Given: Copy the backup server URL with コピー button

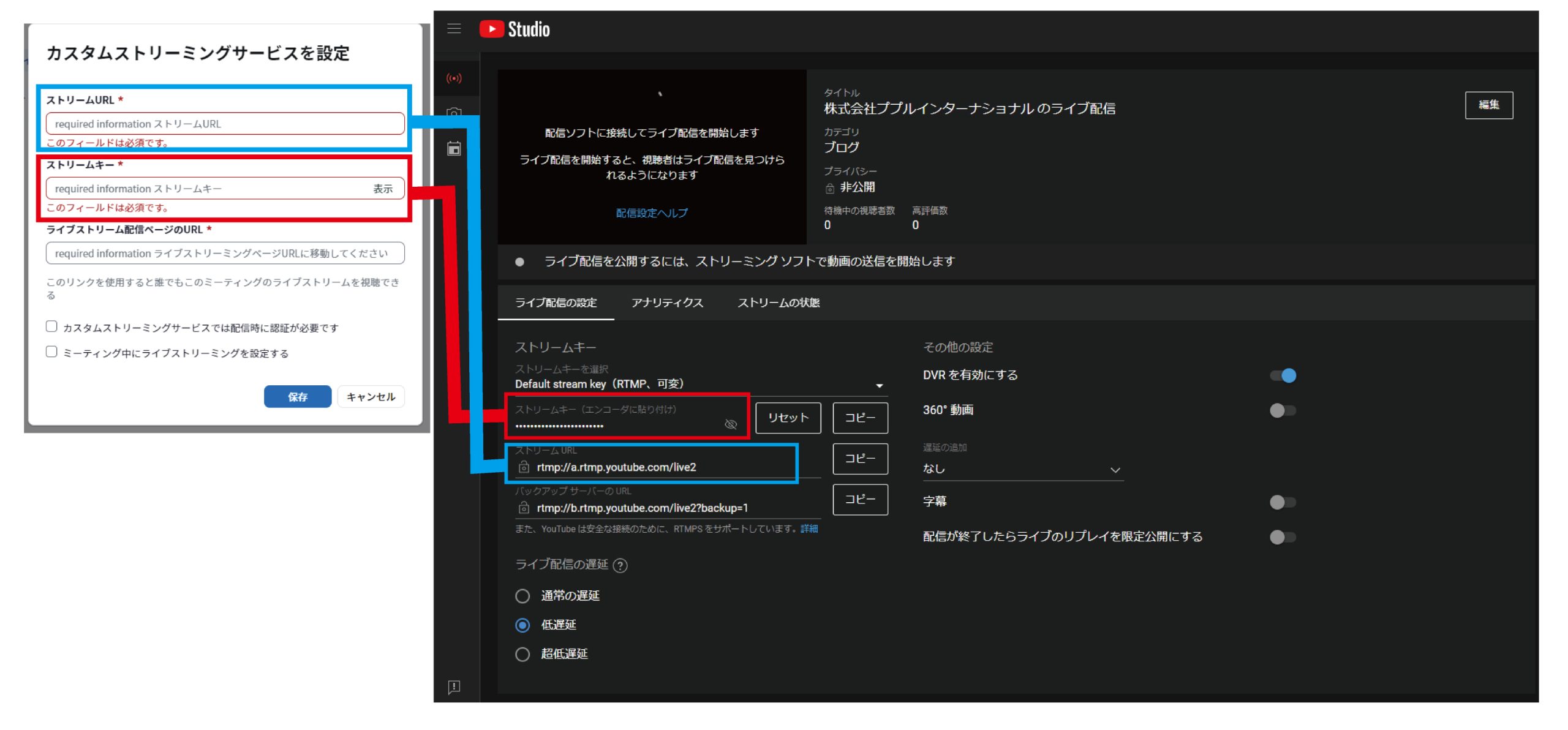Looking at the screenshot, I should click(x=860, y=500).
